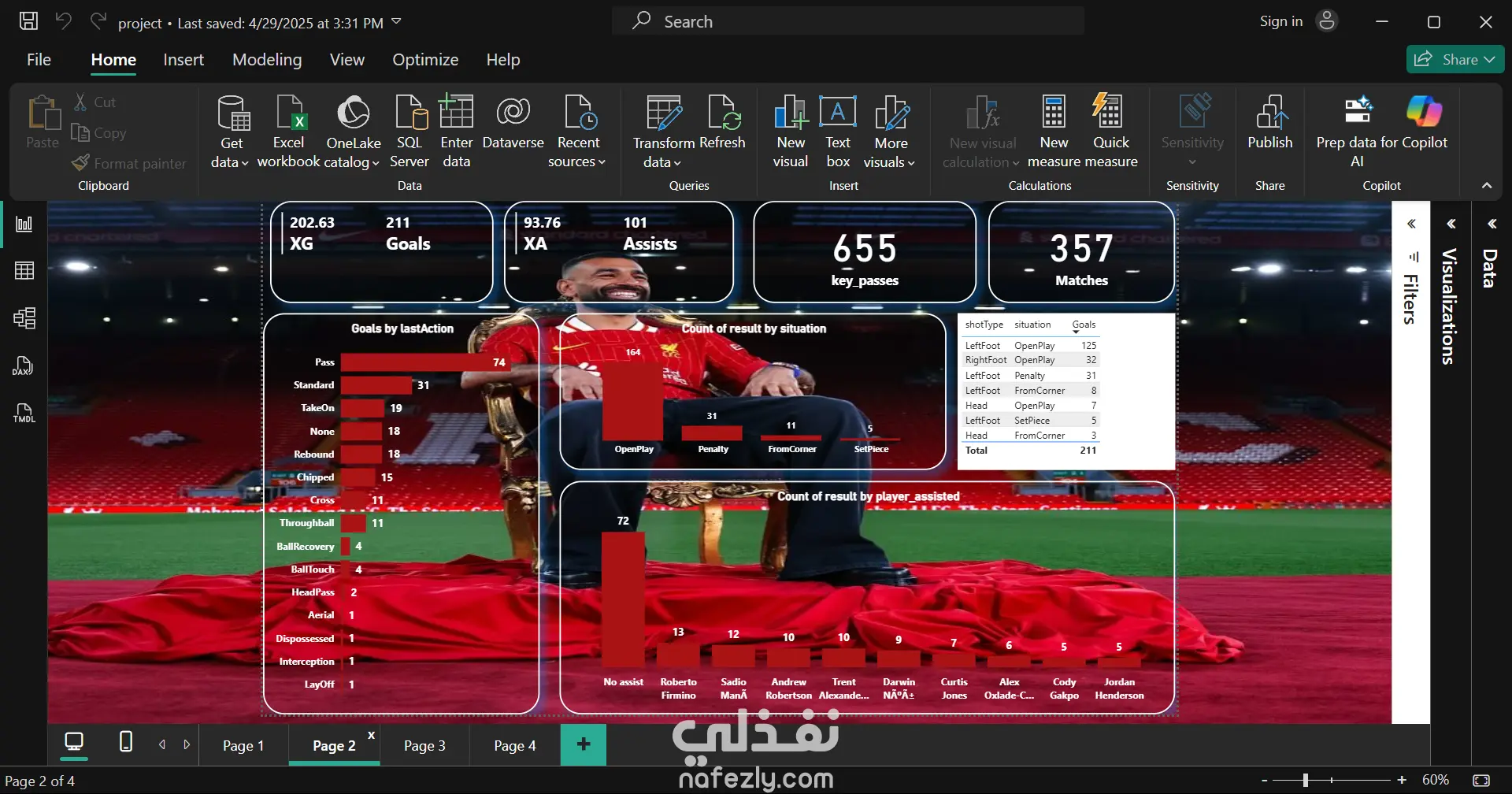
Task: Redo the last action
Action: [98, 21]
